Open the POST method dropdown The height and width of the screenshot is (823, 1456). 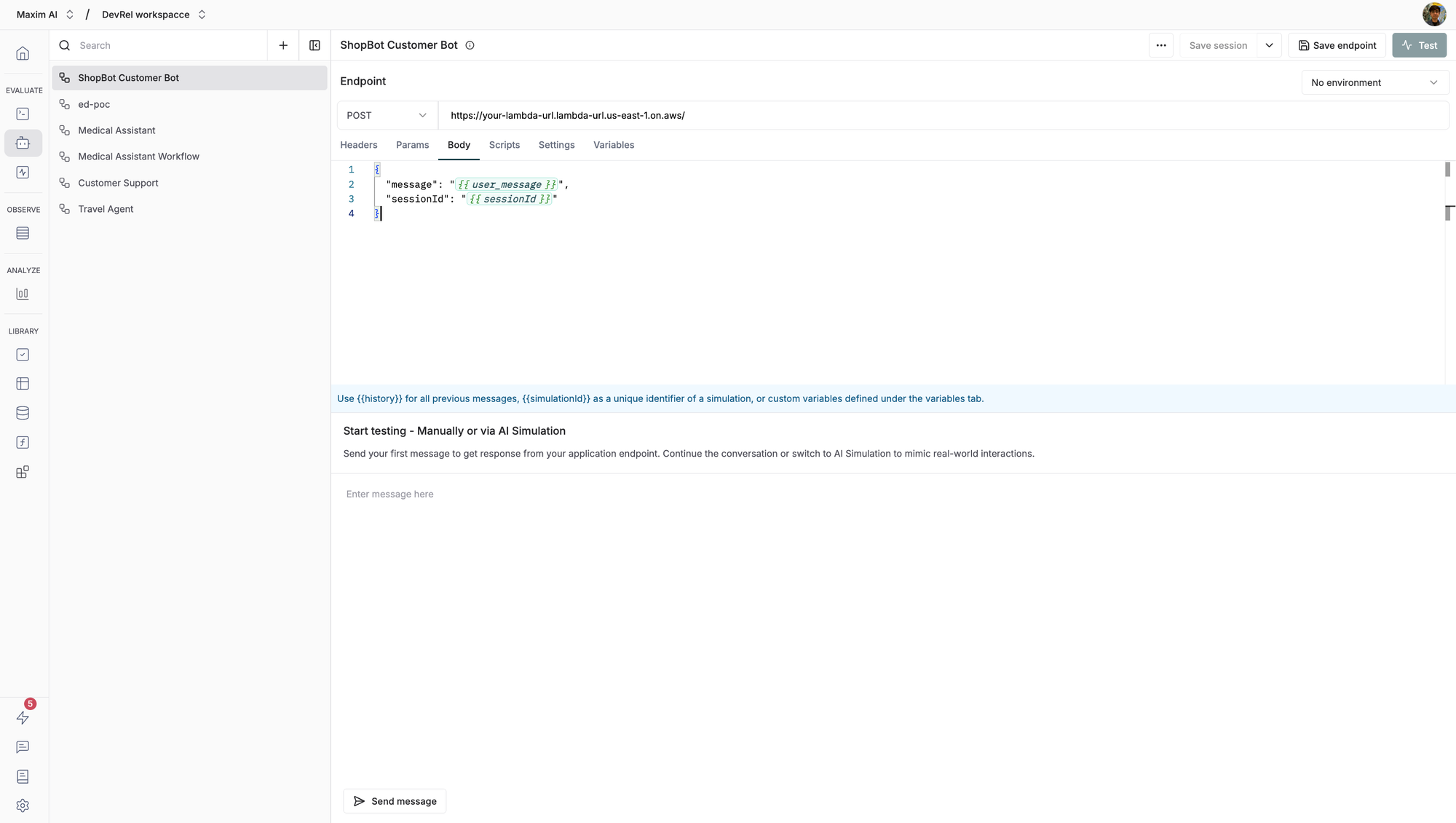pos(387,115)
